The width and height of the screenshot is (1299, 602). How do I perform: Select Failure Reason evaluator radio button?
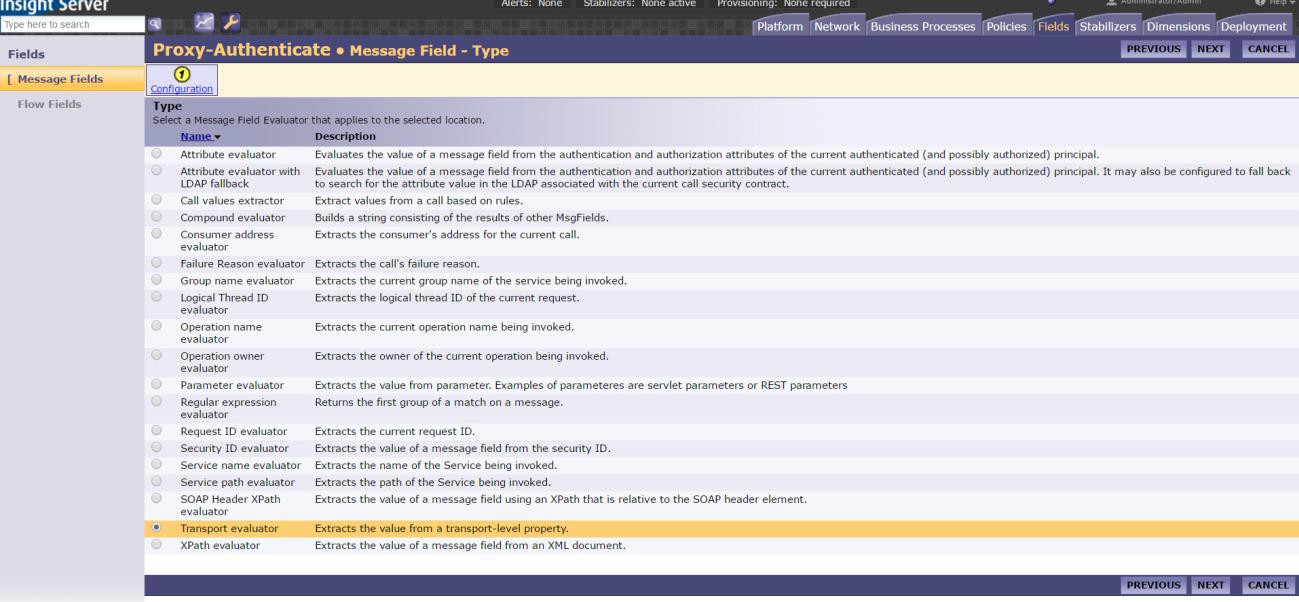tap(156, 263)
